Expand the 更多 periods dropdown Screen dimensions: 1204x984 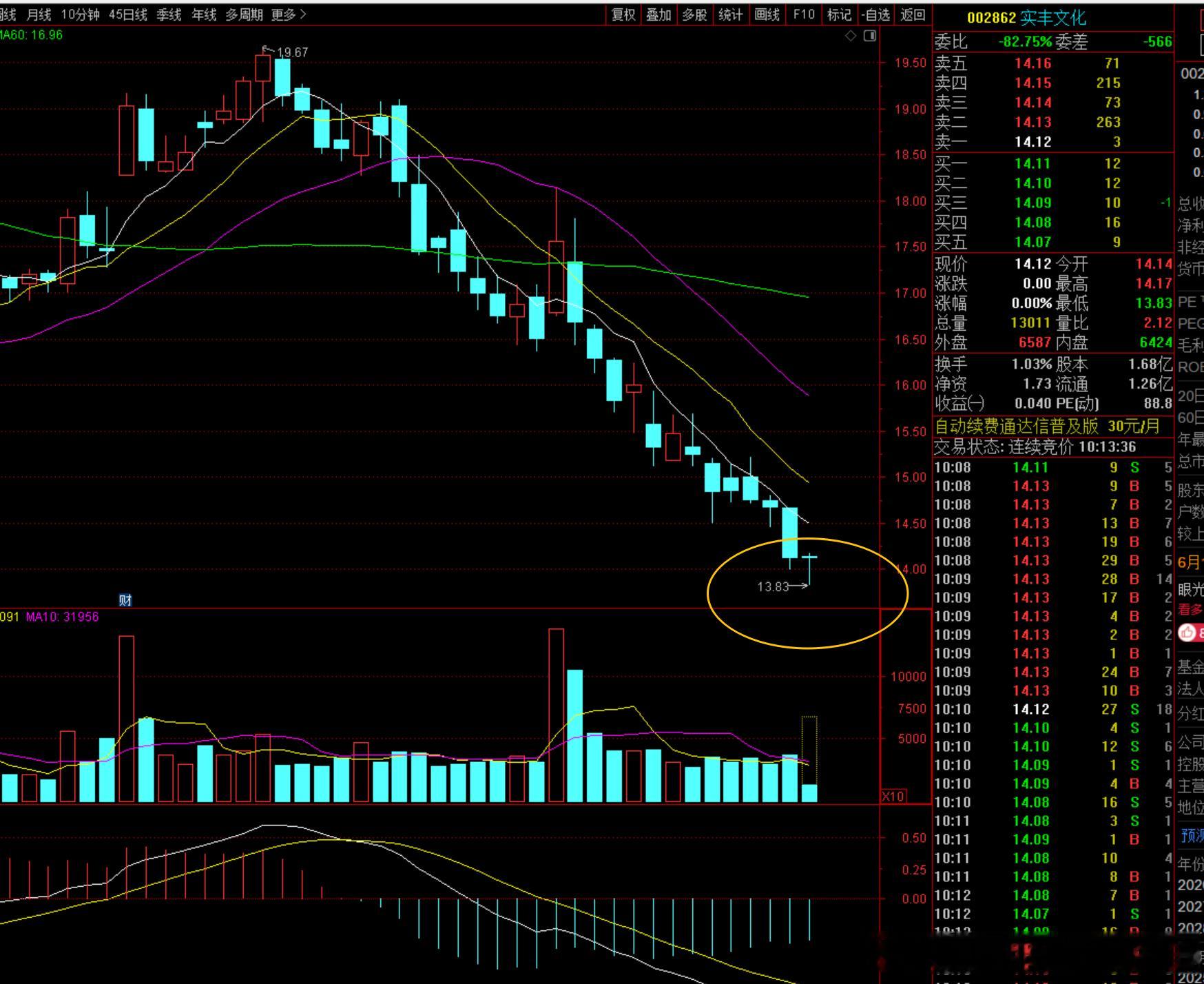pos(288,14)
